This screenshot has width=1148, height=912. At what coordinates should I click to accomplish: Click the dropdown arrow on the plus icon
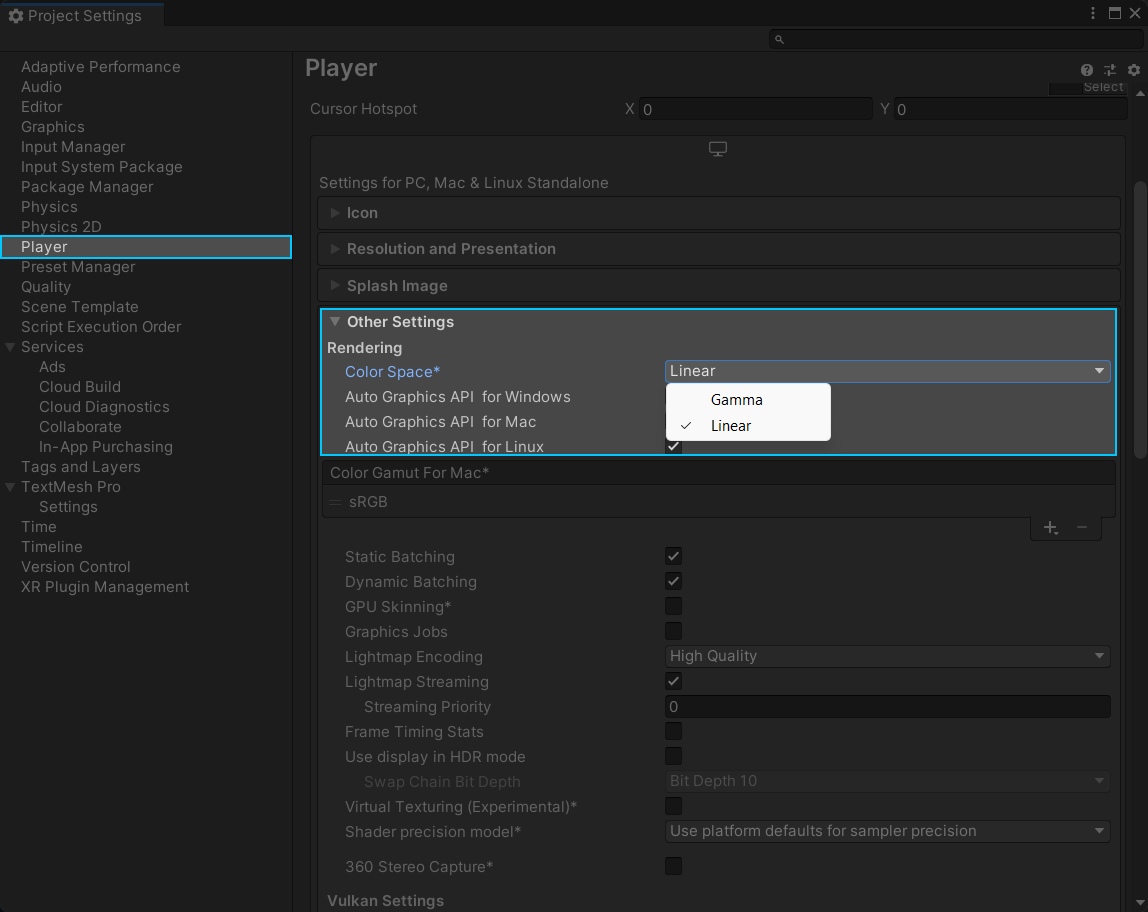[x=1057, y=532]
